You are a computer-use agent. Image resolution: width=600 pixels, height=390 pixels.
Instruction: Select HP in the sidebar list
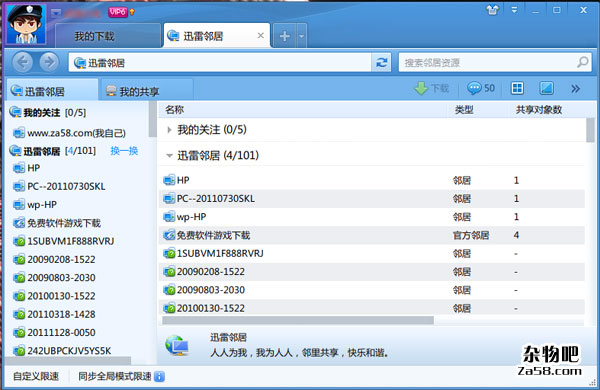[x=27, y=168]
